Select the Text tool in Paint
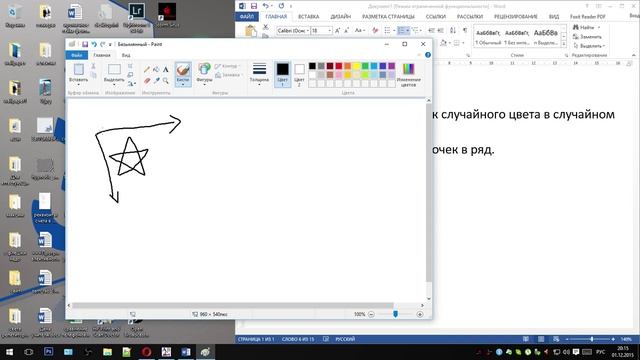640x360 pixels. [166, 70]
